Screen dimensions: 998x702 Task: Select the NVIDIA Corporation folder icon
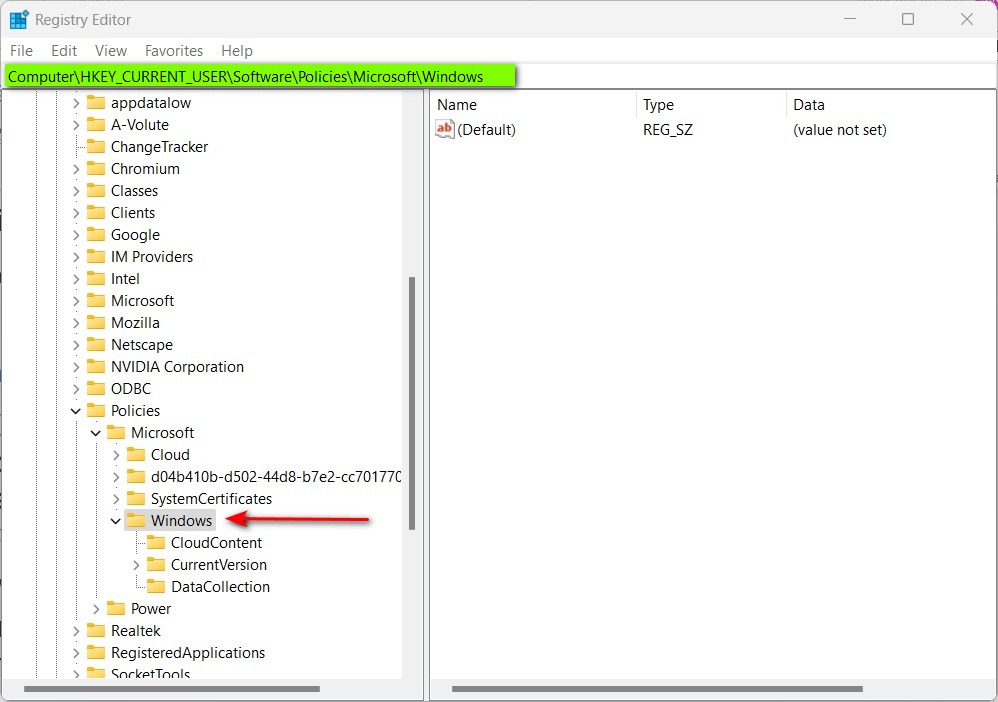96,367
